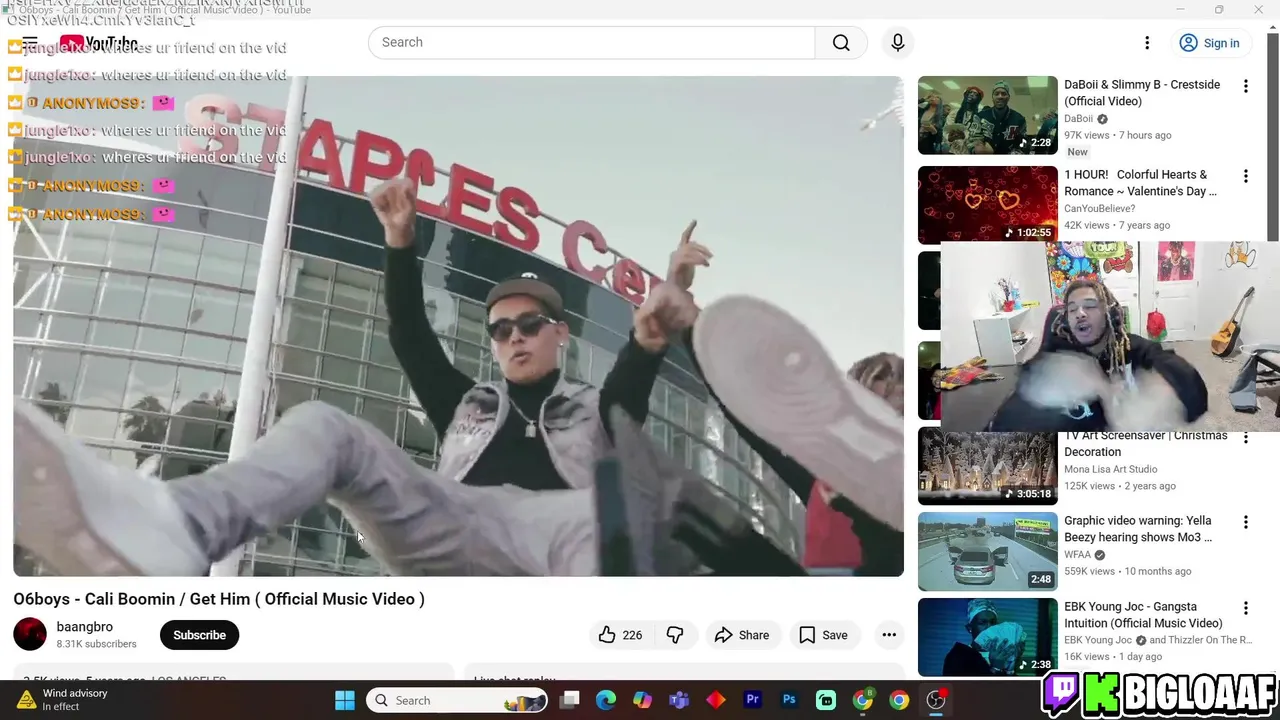Open Chrome with profile badge on taskbar
1280x720 pixels.
click(863, 700)
